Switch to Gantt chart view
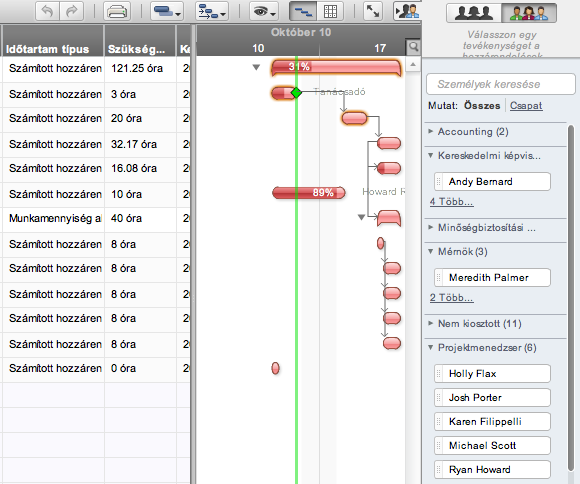Screen dimensions: 580x484 pos(303,11)
